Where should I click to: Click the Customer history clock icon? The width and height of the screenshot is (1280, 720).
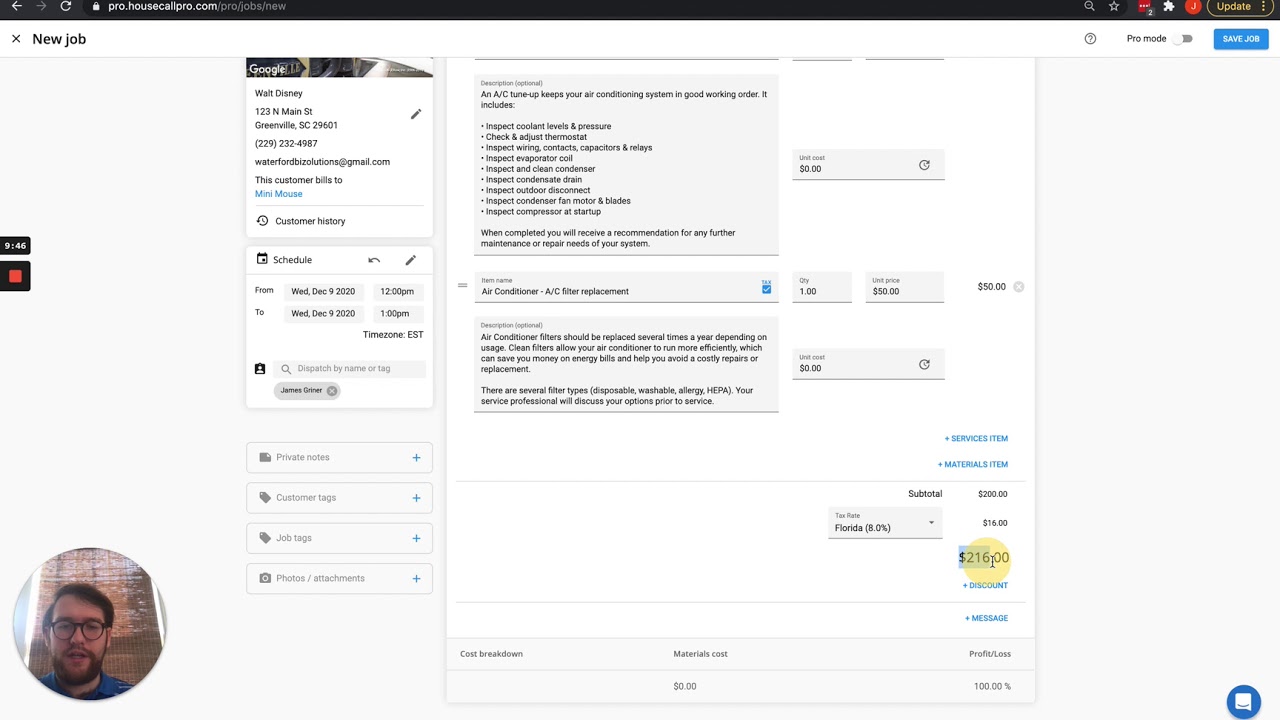(x=262, y=221)
